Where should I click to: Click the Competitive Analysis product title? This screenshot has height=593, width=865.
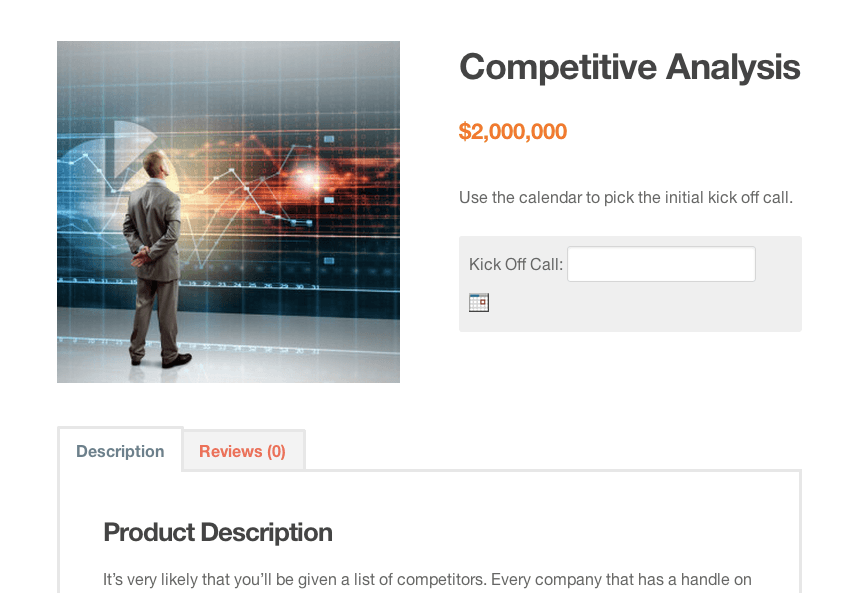[x=629, y=67]
